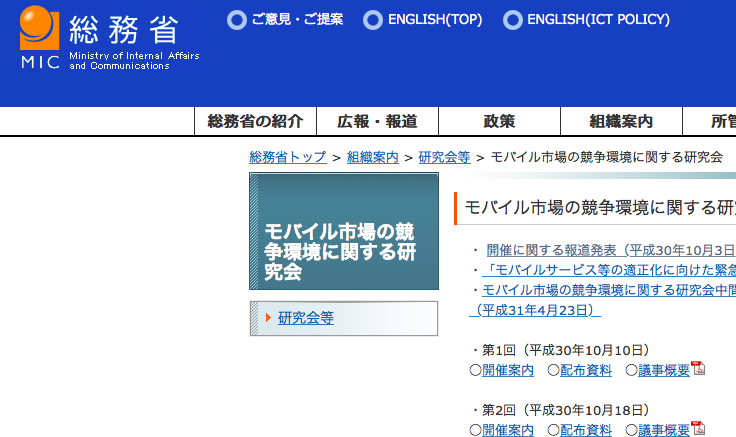Image resolution: width=736 pixels, height=437 pixels.
Task: Click circle icon beside ENGLISH(TOP)
Action: pyautogui.click(x=372, y=20)
